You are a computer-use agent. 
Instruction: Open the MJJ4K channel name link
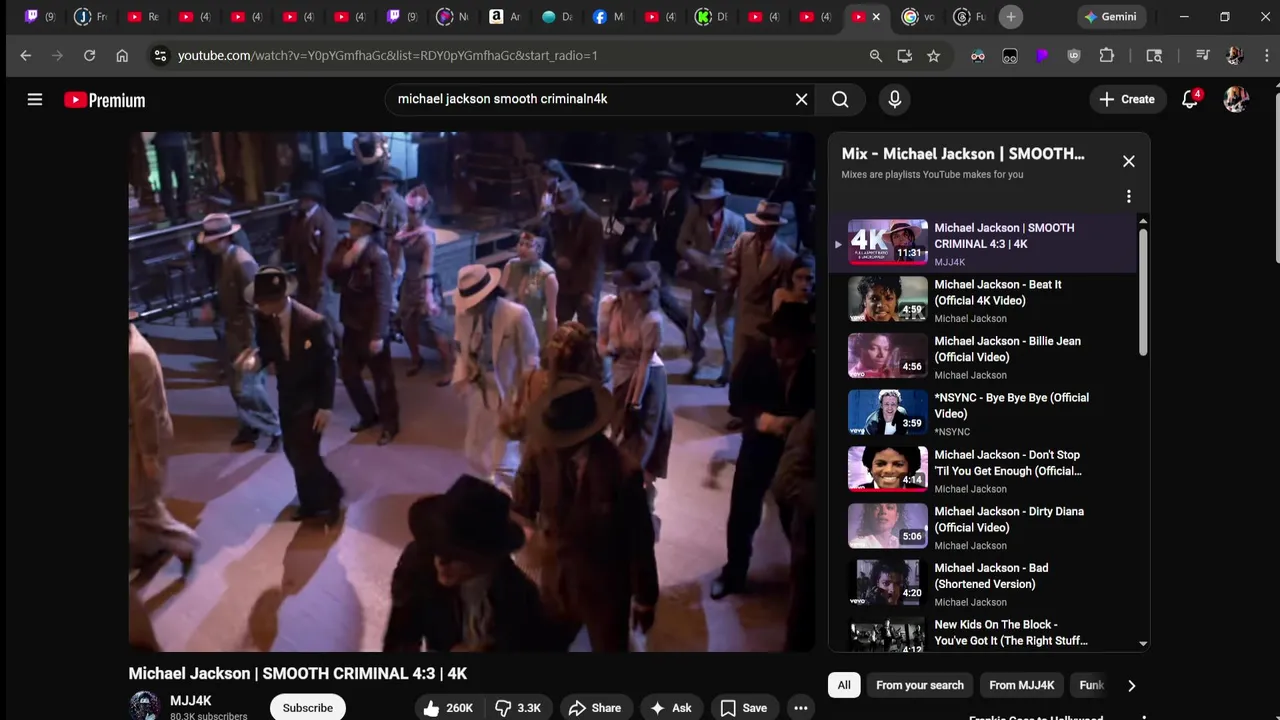(x=190, y=701)
